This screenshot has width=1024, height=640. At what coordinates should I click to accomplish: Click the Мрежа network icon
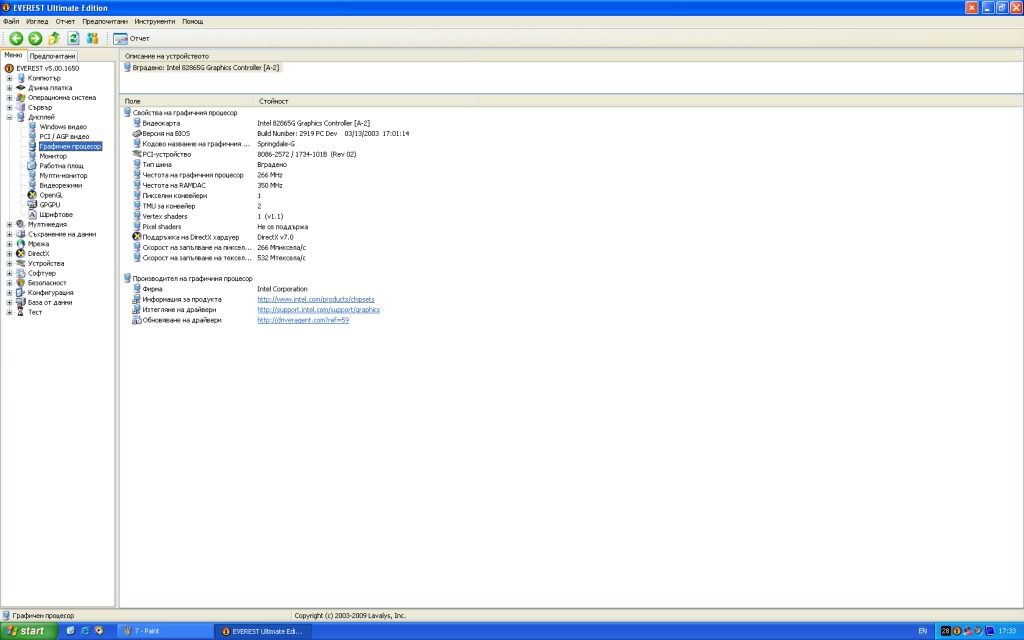click(x=20, y=244)
